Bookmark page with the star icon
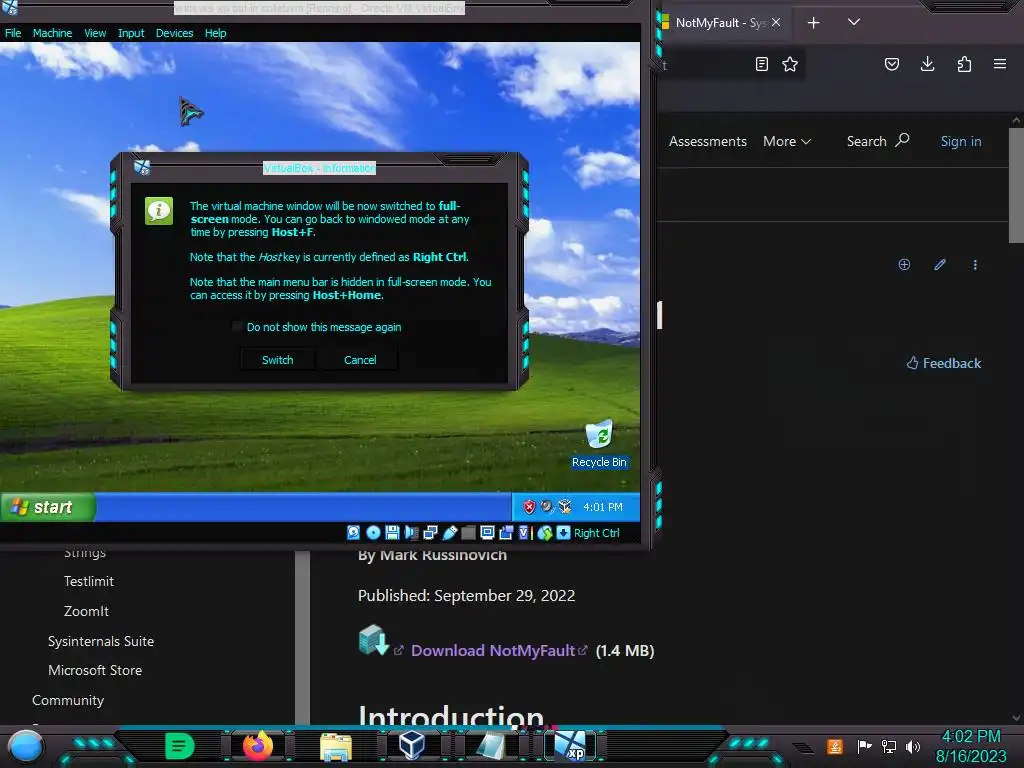Viewport: 1024px width, 768px height. tap(790, 64)
